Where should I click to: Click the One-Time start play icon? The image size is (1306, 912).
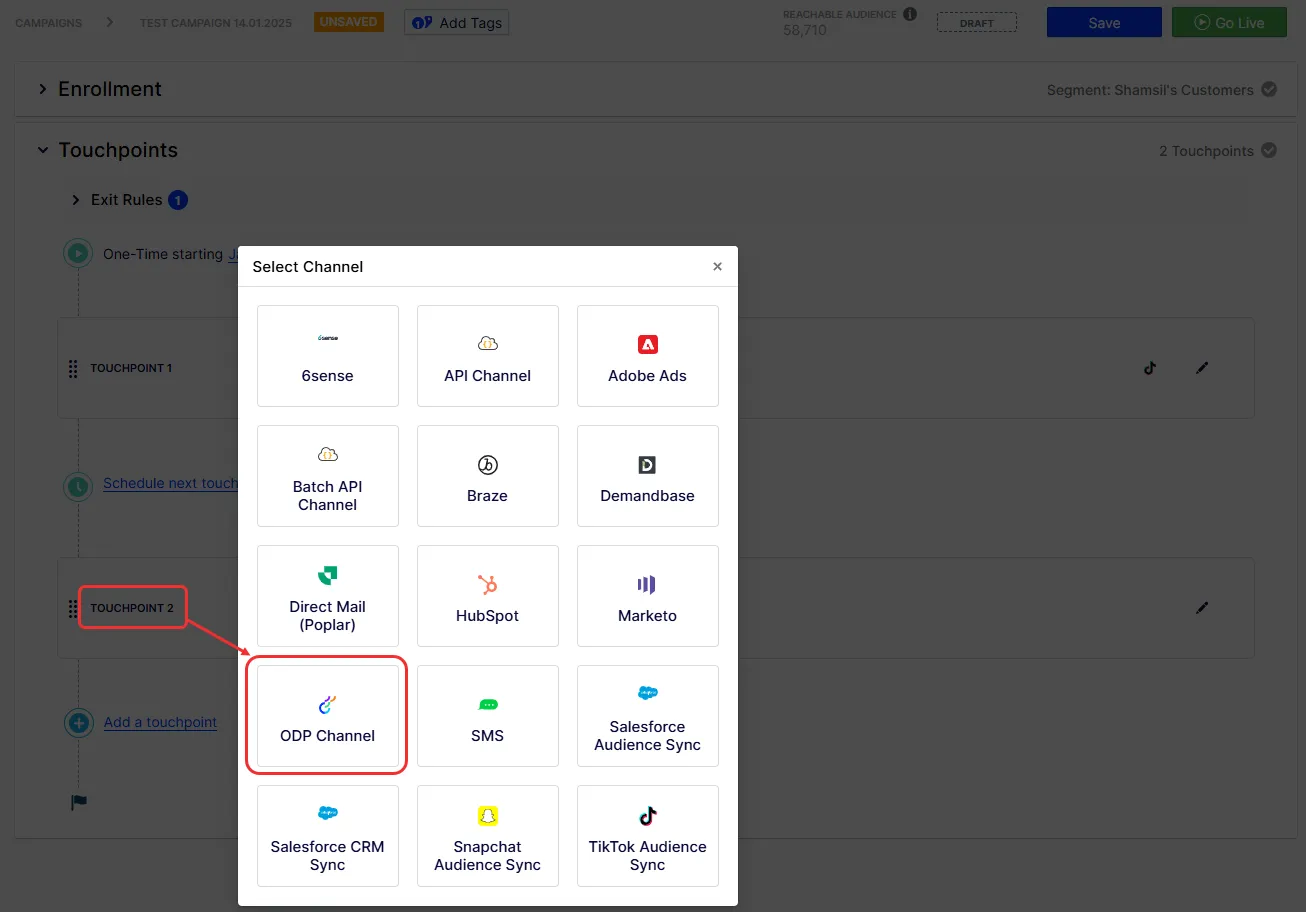click(x=78, y=253)
